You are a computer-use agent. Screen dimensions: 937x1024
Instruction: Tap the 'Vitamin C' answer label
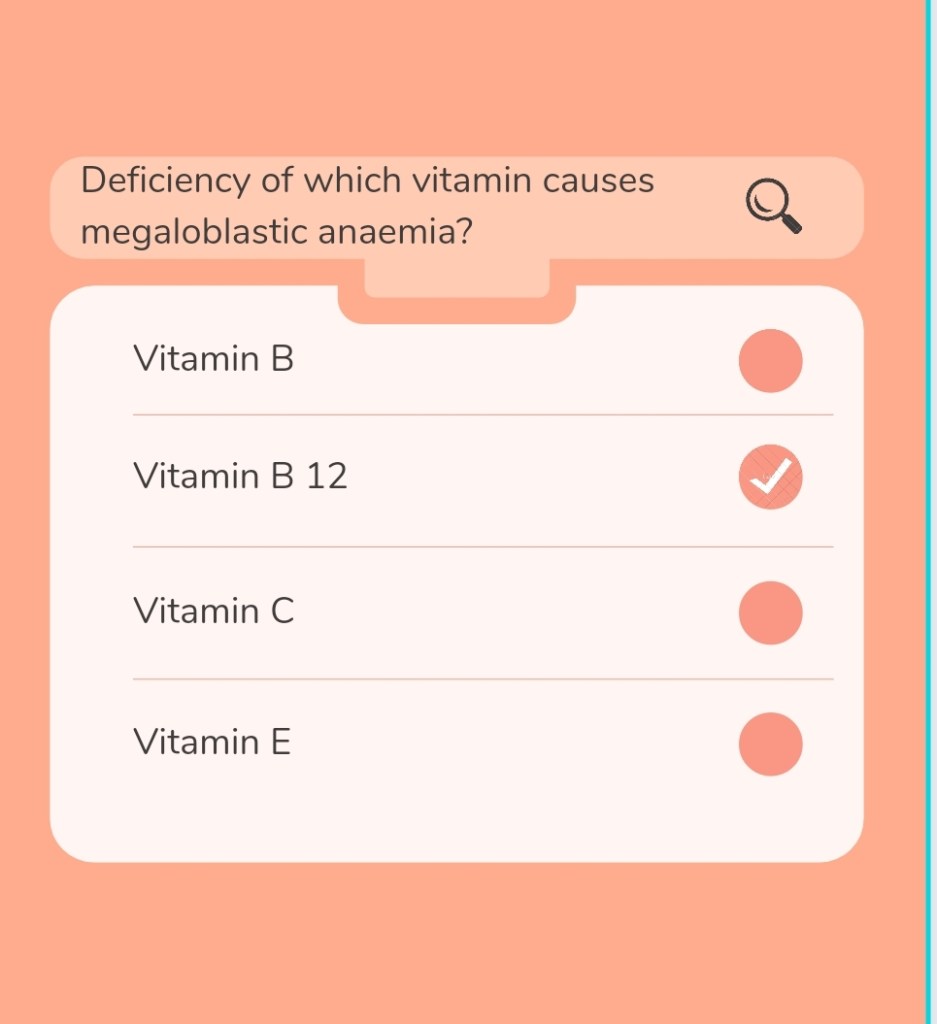click(x=213, y=610)
